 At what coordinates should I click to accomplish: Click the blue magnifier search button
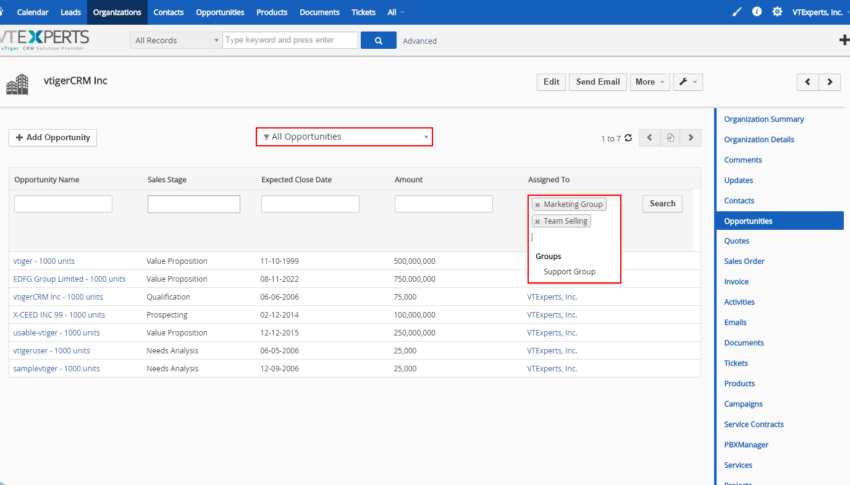(x=378, y=40)
